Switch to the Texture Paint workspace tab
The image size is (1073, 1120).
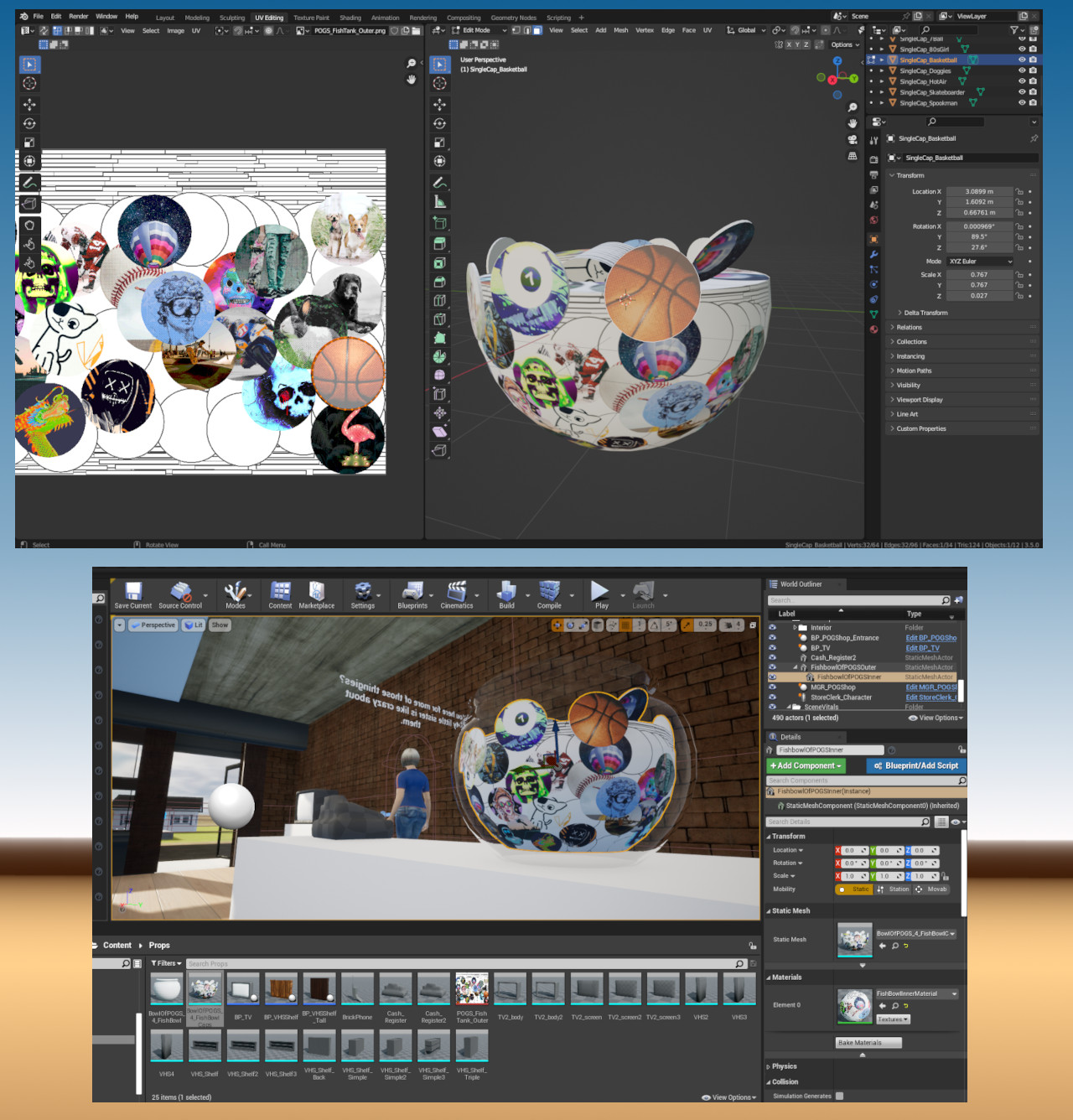tap(311, 18)
